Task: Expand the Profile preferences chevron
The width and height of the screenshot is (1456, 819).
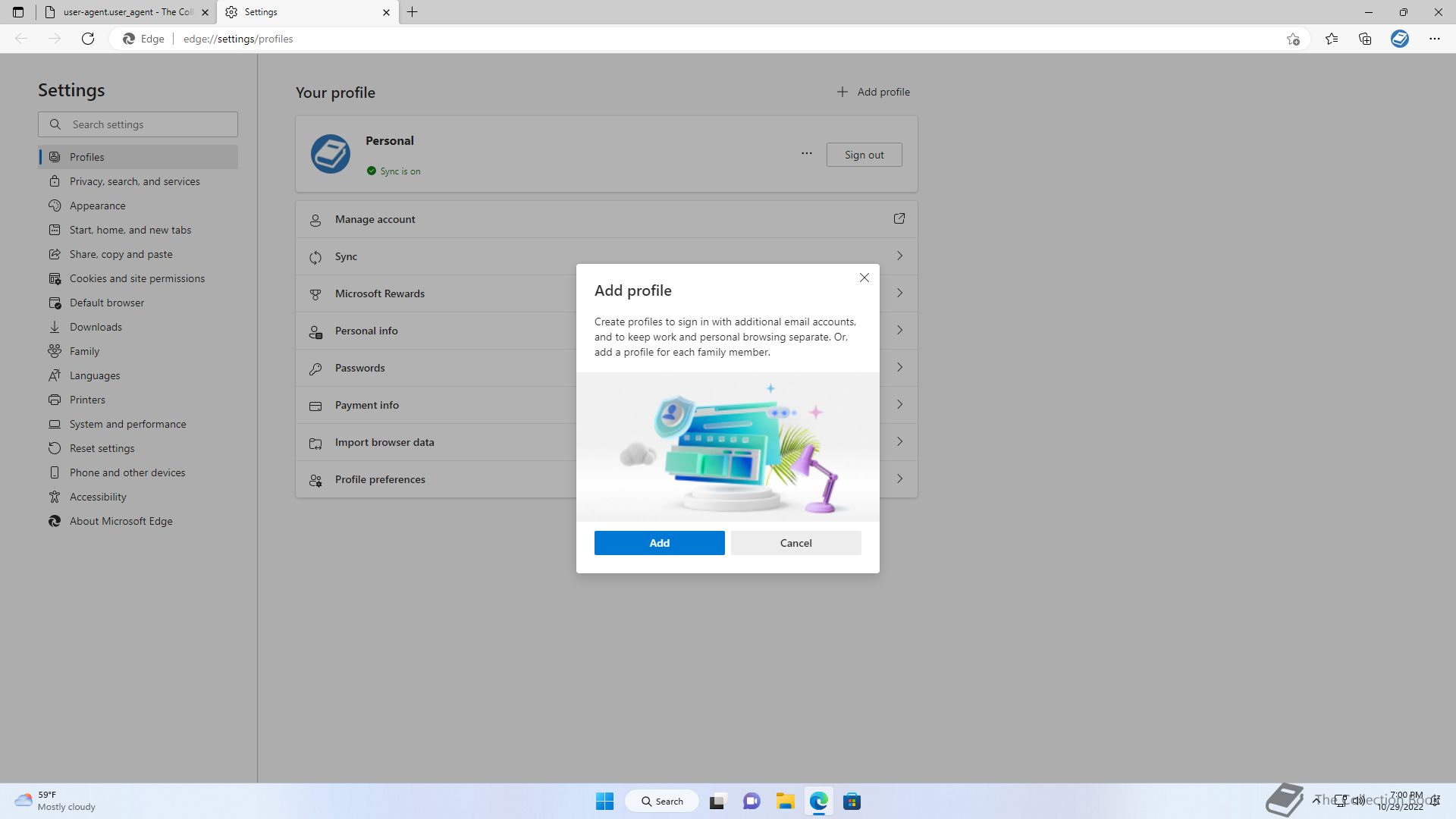Action: pyautogui.click(x=899, y=479)
